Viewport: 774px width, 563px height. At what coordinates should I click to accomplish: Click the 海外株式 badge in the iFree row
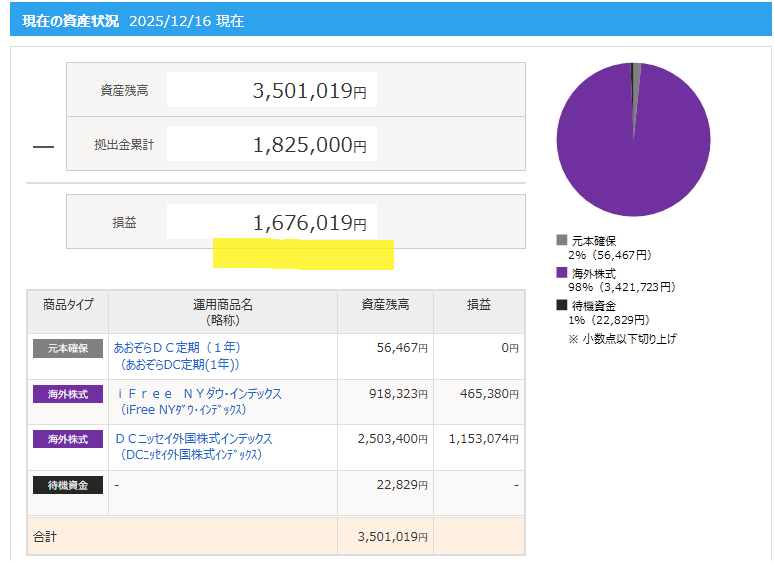pyautogui.click(x=68, y=394)
